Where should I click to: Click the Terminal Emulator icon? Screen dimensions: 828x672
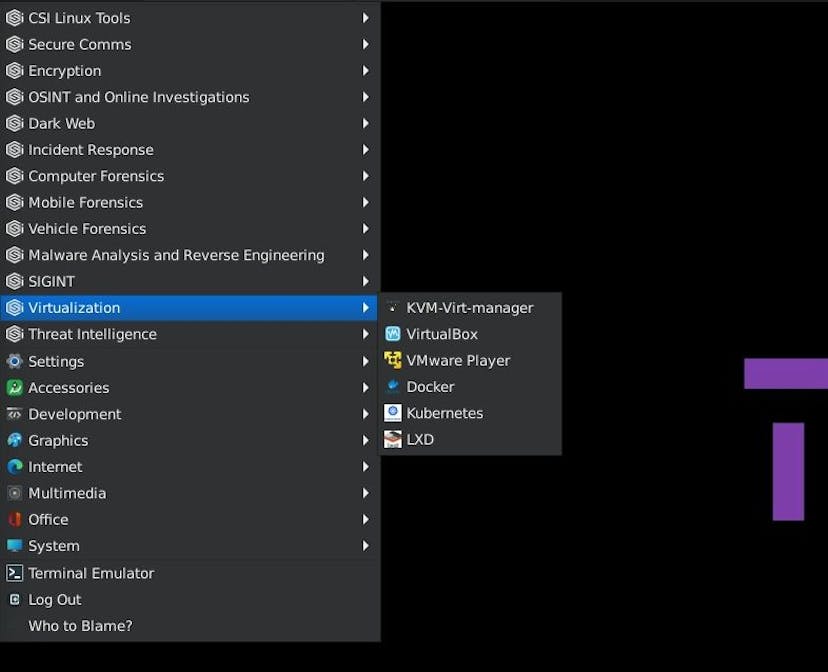pos(14,573)
